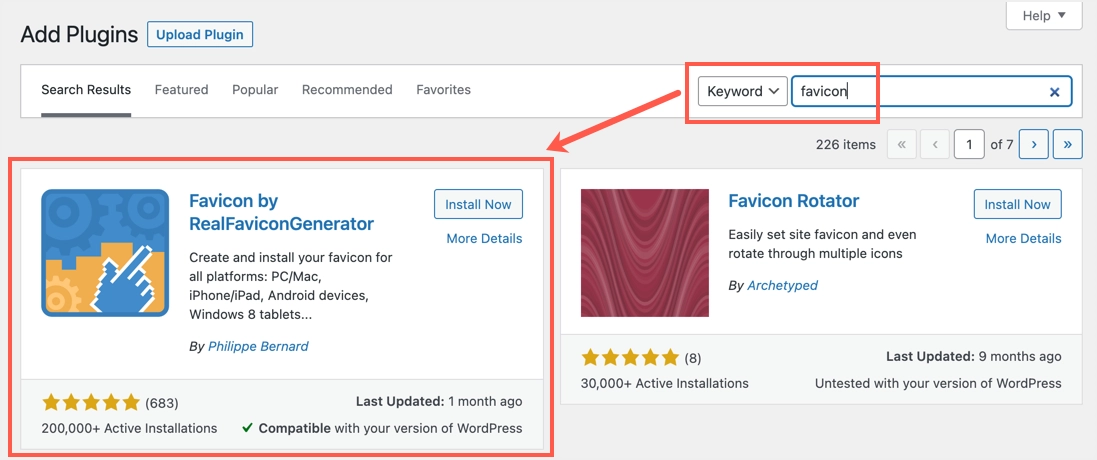Screen dimensions: 1097x460
Task: Select the Recommended tab
Action: [x=347, y=90]
